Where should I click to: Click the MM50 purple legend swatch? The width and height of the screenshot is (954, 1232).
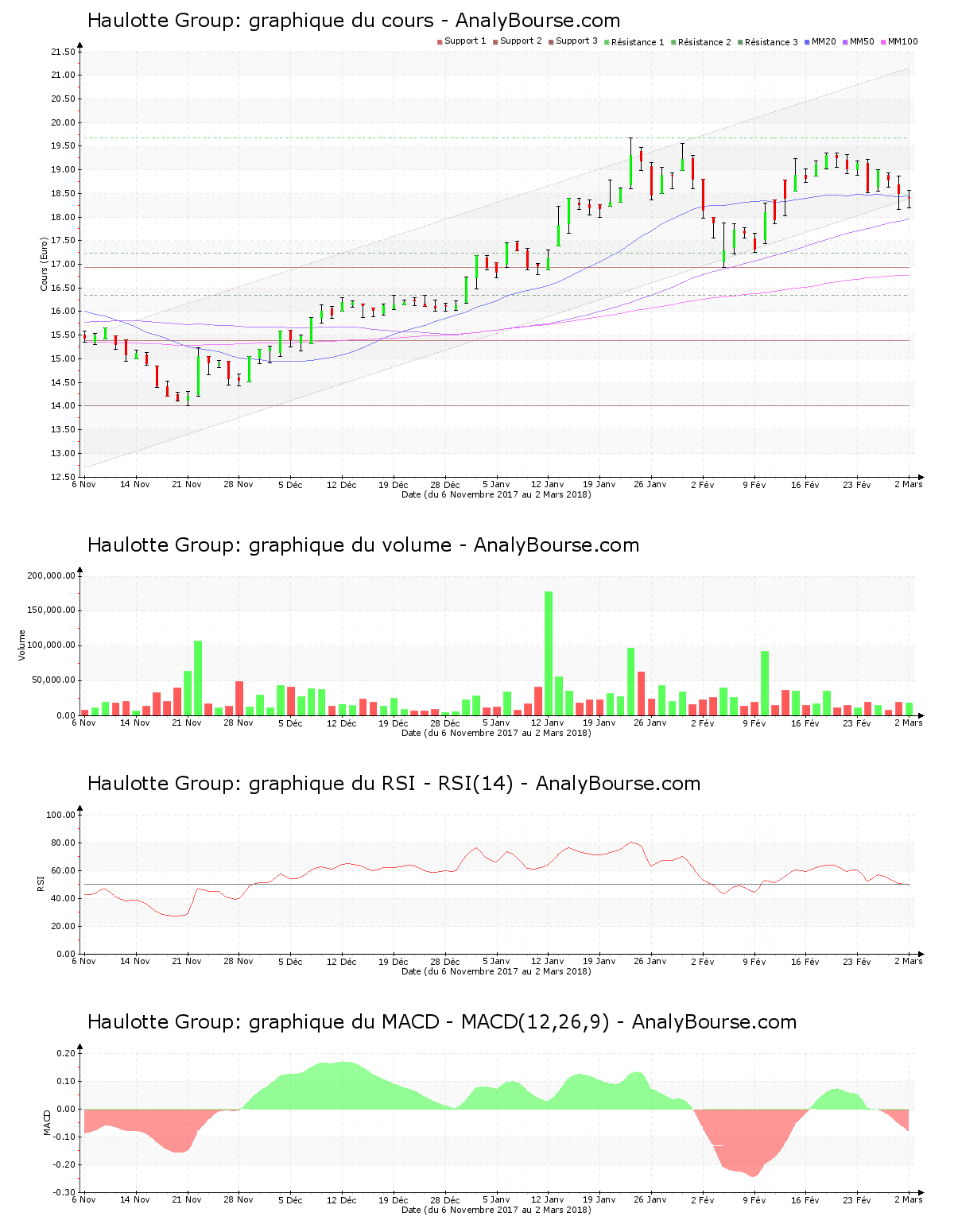point(845,41)
